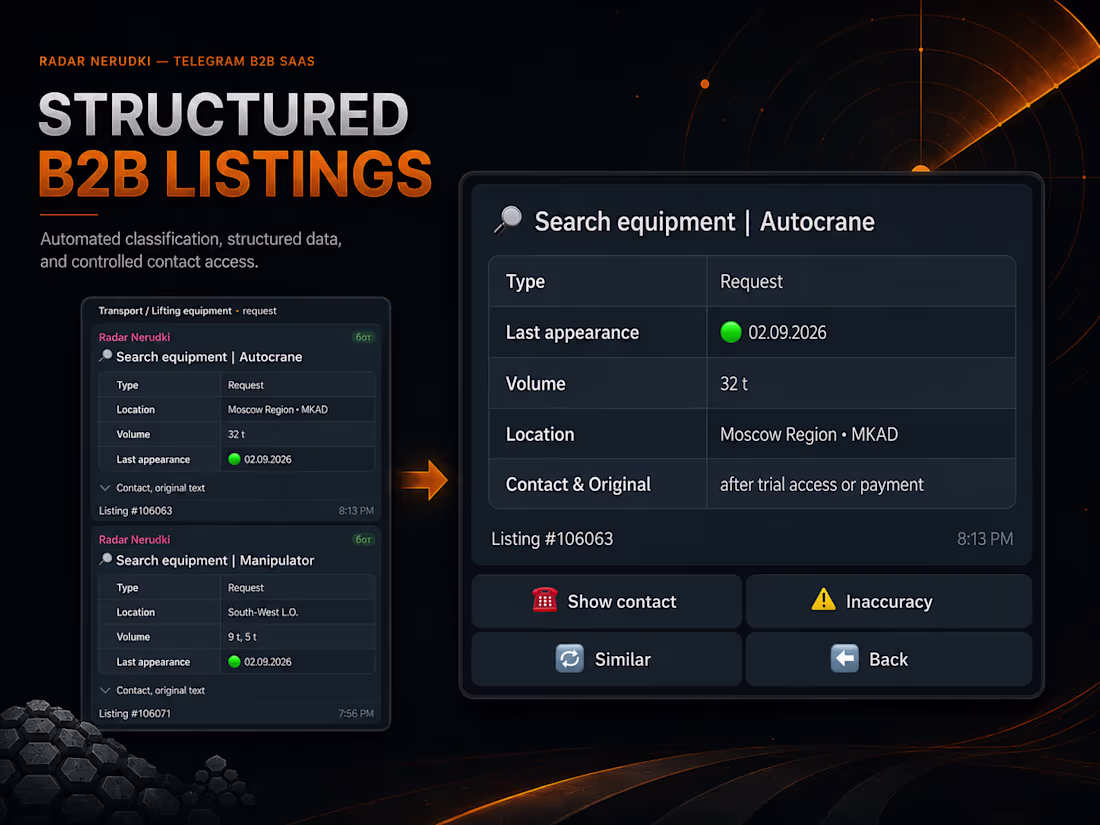The image size is (1100, 825).
Task: Click the magnifier icon beside Manipulator in list
Action: tap(106, 559)
